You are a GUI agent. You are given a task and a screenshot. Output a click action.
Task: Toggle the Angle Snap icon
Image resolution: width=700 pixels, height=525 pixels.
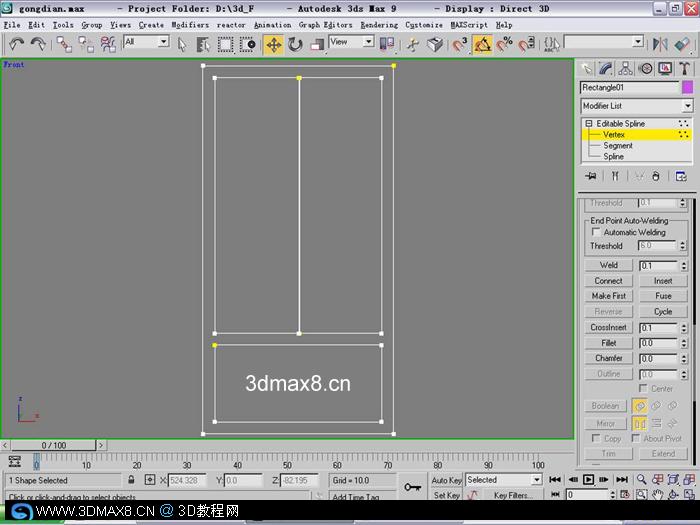click(x=482, y=44)
